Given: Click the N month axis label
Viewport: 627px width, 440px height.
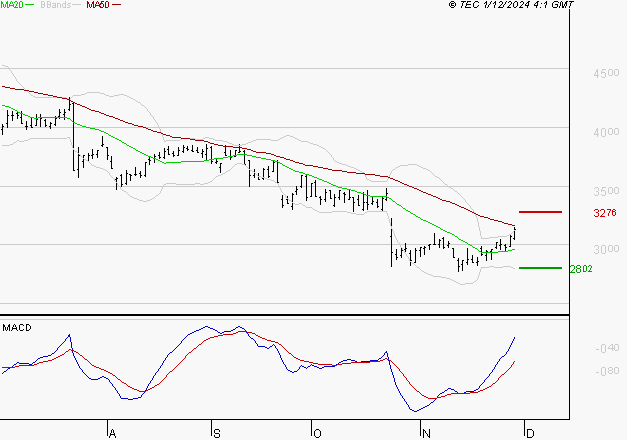Looking at the screenshot, I should 426,434.
